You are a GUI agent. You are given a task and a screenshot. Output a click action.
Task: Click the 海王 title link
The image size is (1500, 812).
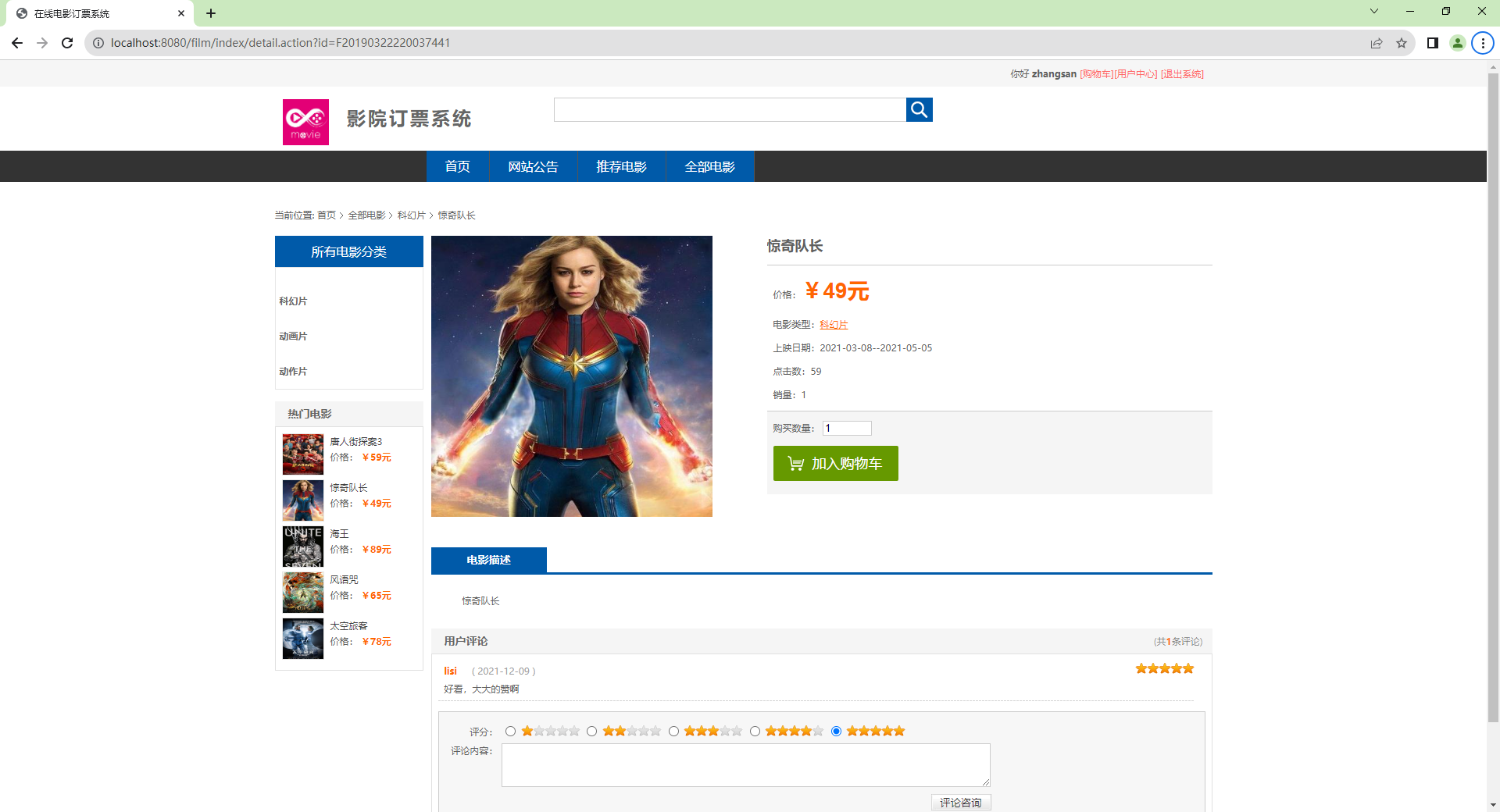339,534
